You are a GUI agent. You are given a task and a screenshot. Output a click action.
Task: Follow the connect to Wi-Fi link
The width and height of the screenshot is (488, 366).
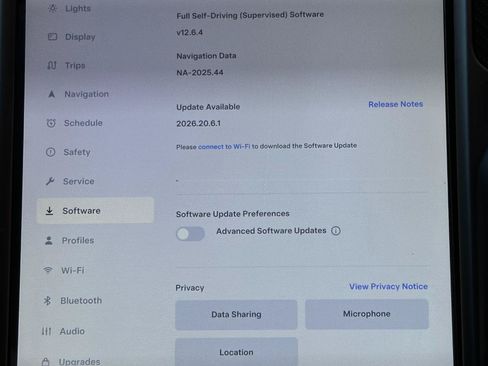coord(224,146)
